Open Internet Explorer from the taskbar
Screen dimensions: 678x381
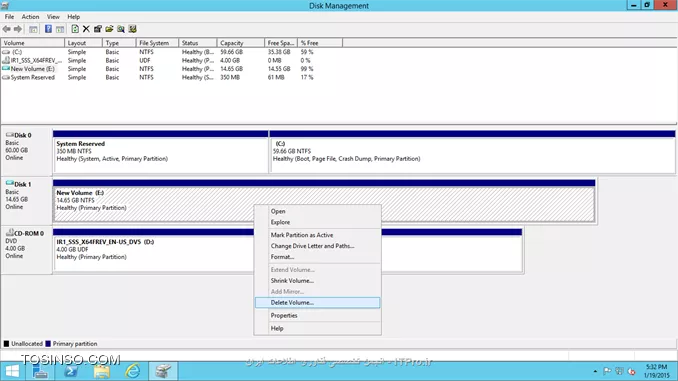pyautogui.click(x=132, y=371)
